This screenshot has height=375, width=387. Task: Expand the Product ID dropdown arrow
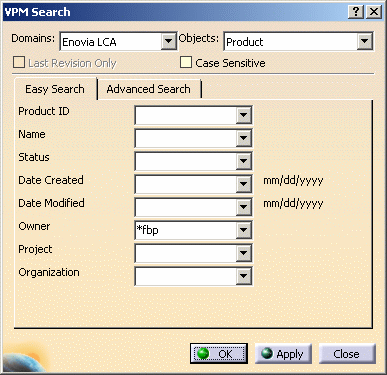point(244,115)
